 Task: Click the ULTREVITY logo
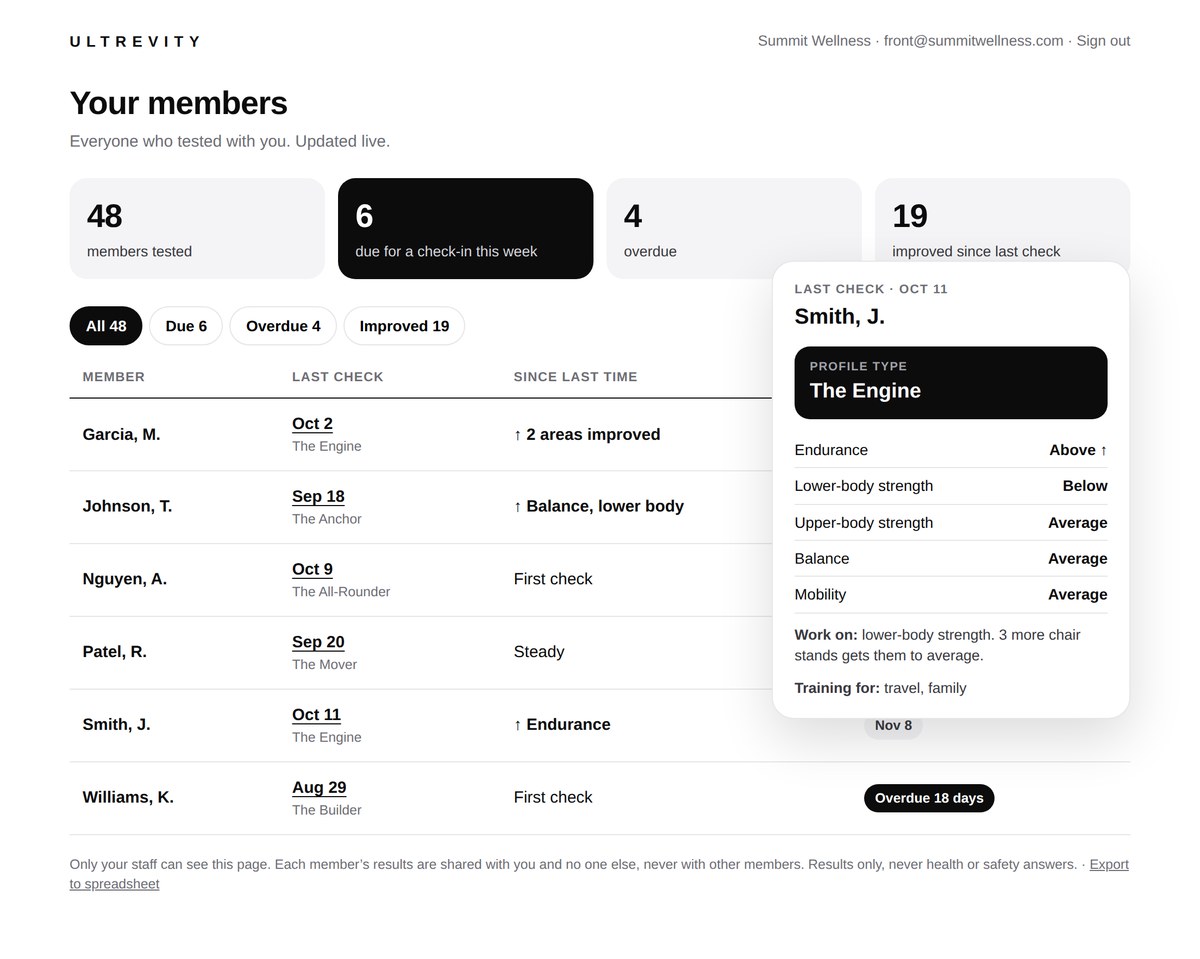[135, 41]
